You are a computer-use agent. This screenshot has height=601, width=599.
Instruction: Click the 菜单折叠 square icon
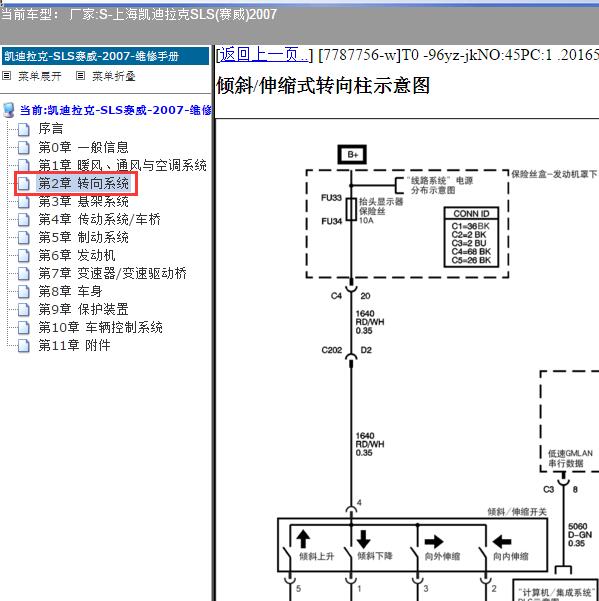pyautogui.click(x=80, y=76)
